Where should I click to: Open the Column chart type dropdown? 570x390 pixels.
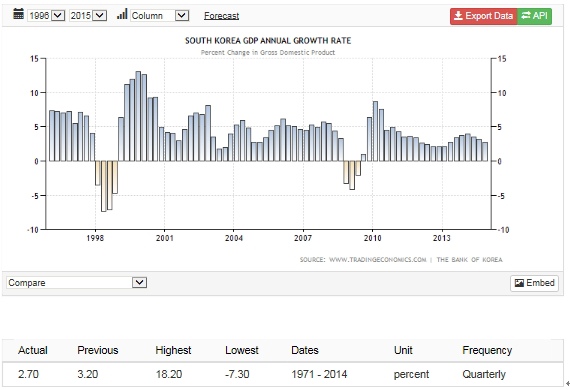(159, 16)
